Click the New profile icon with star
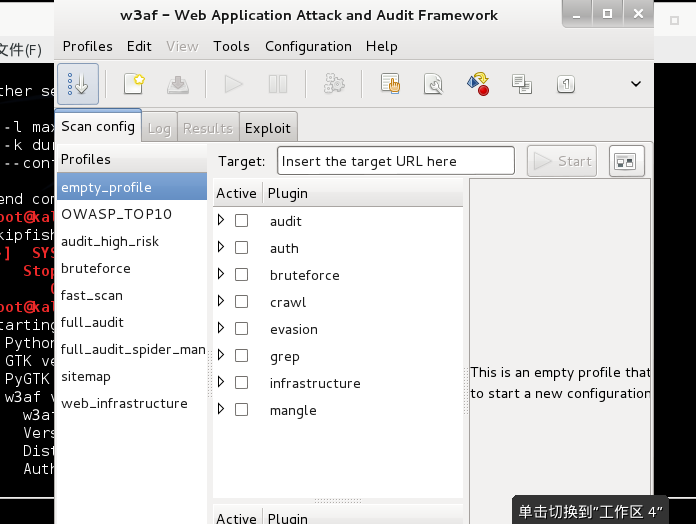This screenshot has height=524, width=696. pos(134,84)
